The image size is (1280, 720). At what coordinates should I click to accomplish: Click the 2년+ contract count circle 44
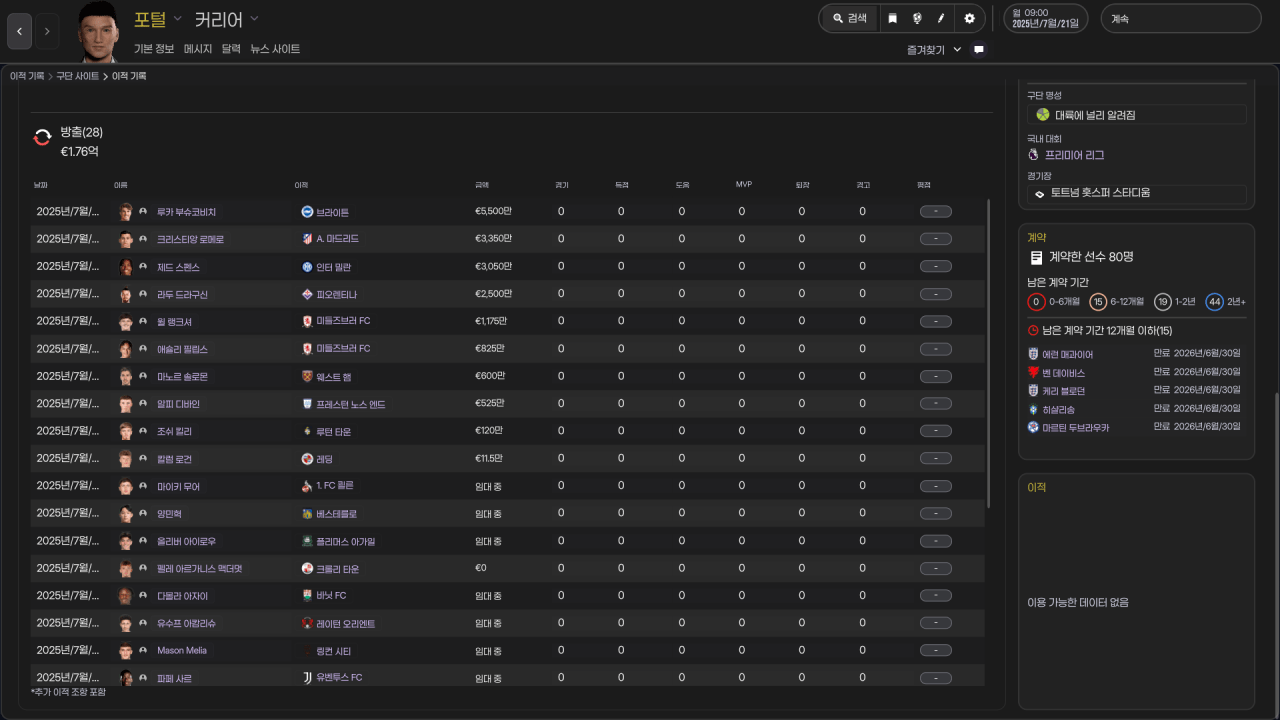click(x=1214, y=301)
